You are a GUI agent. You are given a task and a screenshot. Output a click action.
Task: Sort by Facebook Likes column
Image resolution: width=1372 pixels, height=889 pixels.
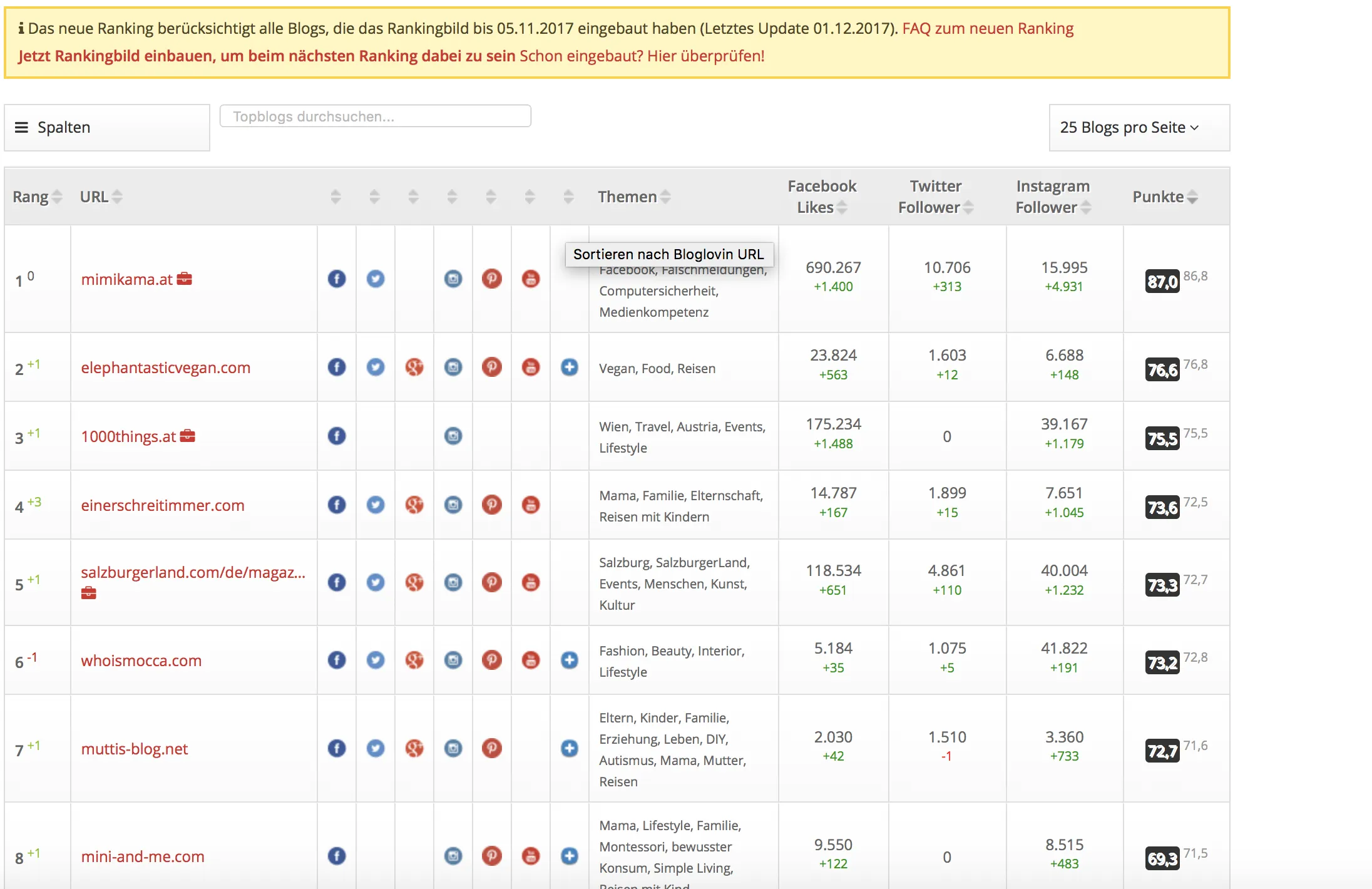click(821, 197)
